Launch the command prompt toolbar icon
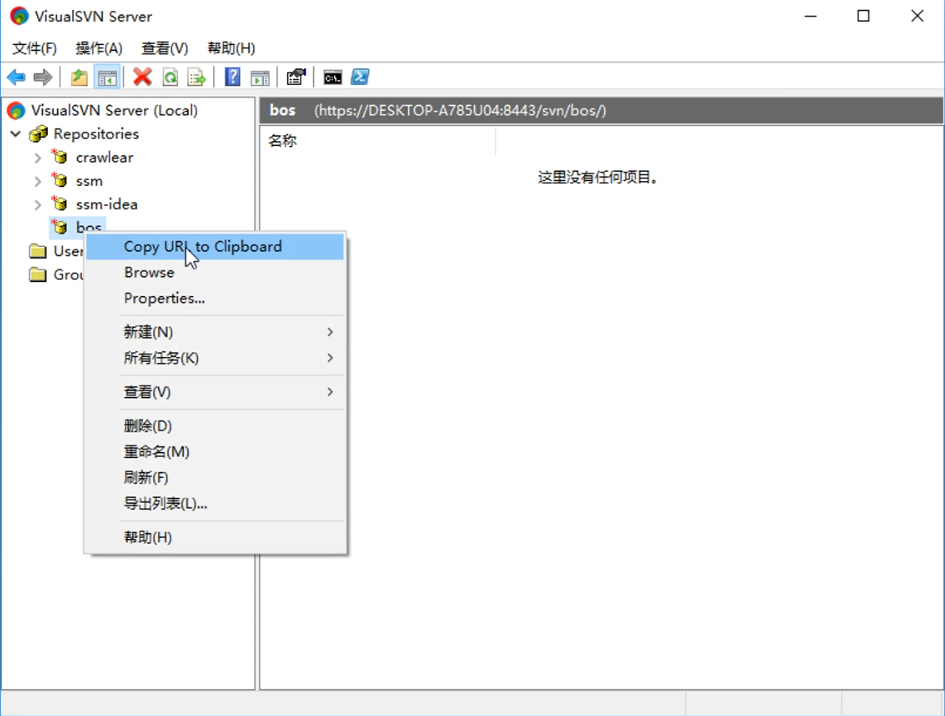 333,77
